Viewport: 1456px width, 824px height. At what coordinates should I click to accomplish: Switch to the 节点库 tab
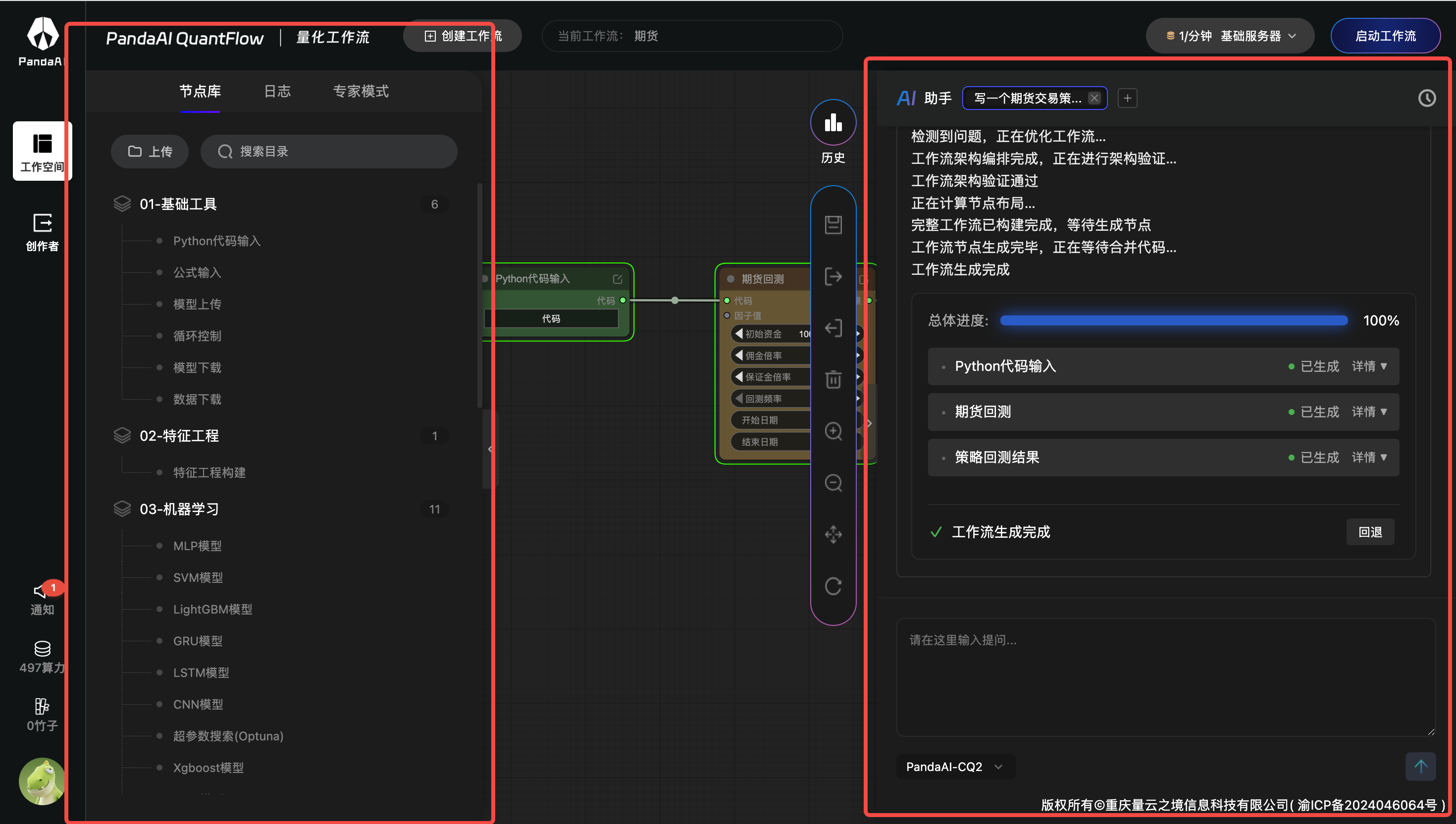click(x=200, y=91)
